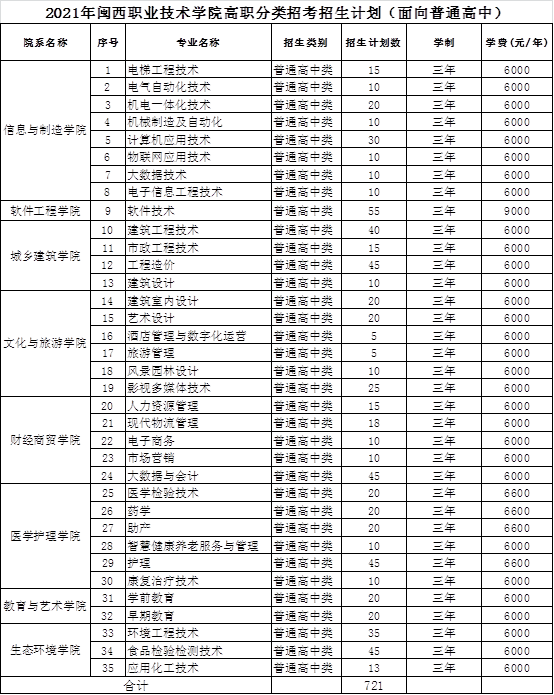Screen dimensions: 554x695
Task: Click the 食品检验检测技术 cell
Action: pos(198,650)
